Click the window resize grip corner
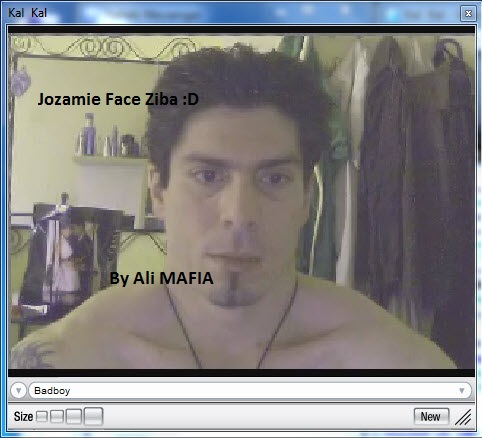482x438 pixels. click(x=464, y=417)
